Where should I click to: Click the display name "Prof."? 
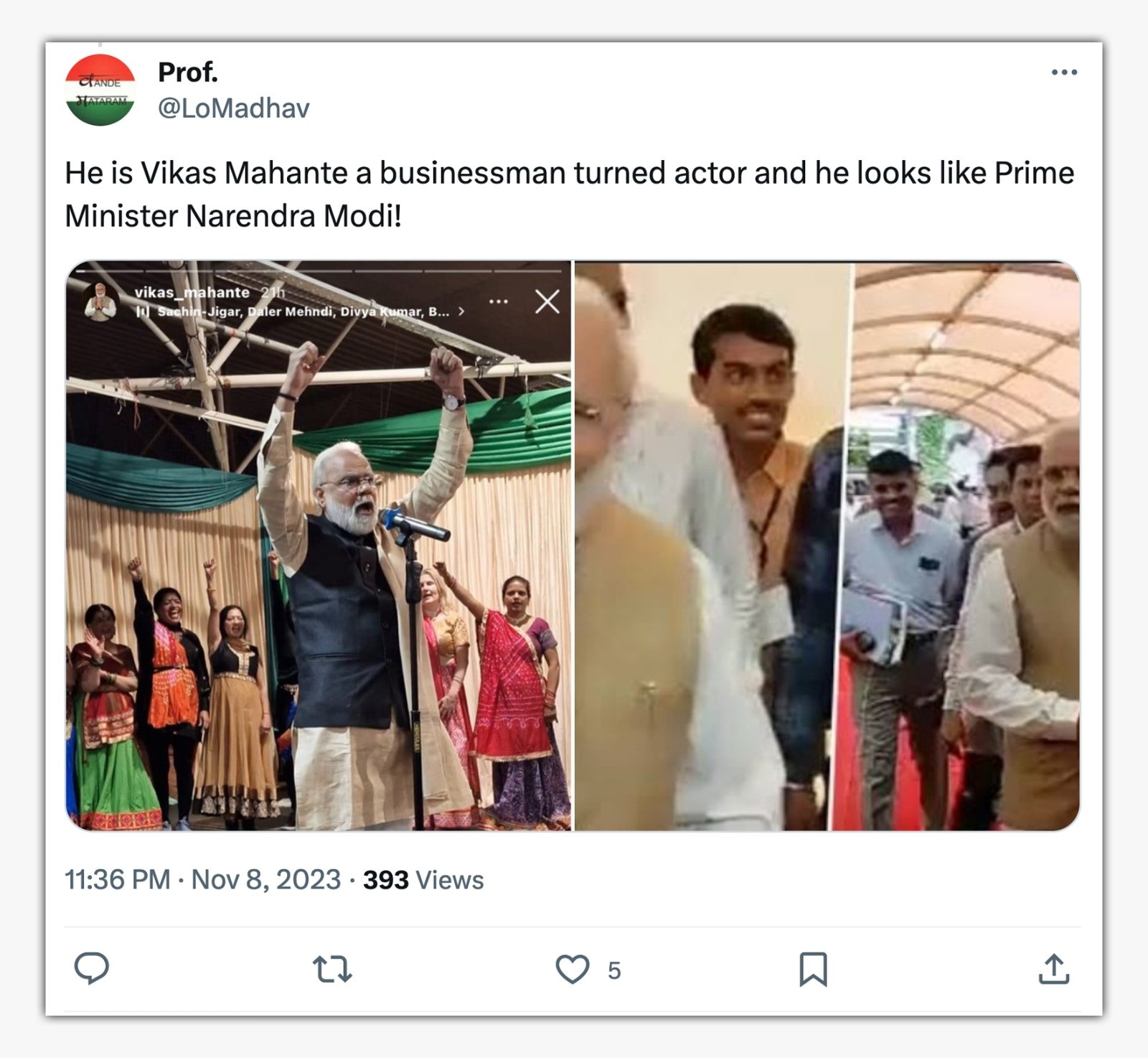tap(187, 72)
